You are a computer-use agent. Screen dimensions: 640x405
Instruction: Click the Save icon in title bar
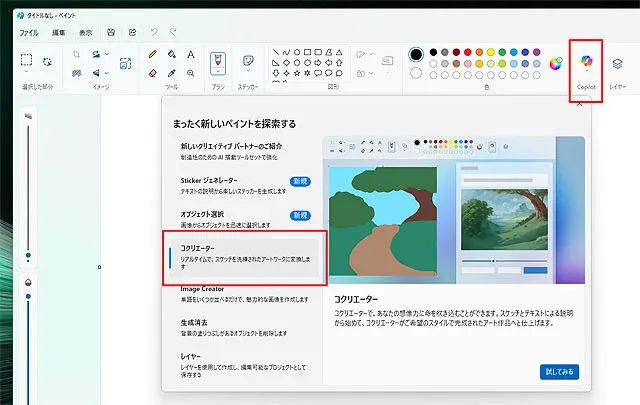pos(110,32)
